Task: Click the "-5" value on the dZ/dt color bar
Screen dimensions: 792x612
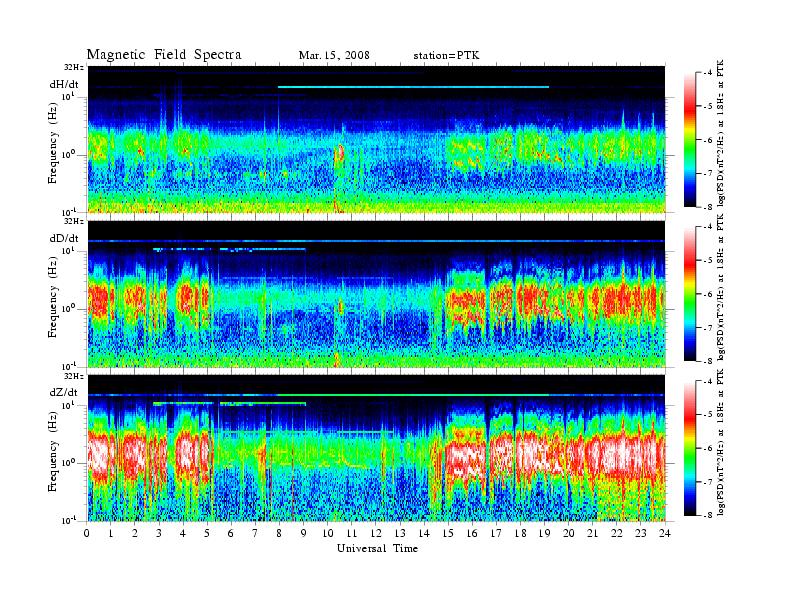Action: tap(708, 415)
